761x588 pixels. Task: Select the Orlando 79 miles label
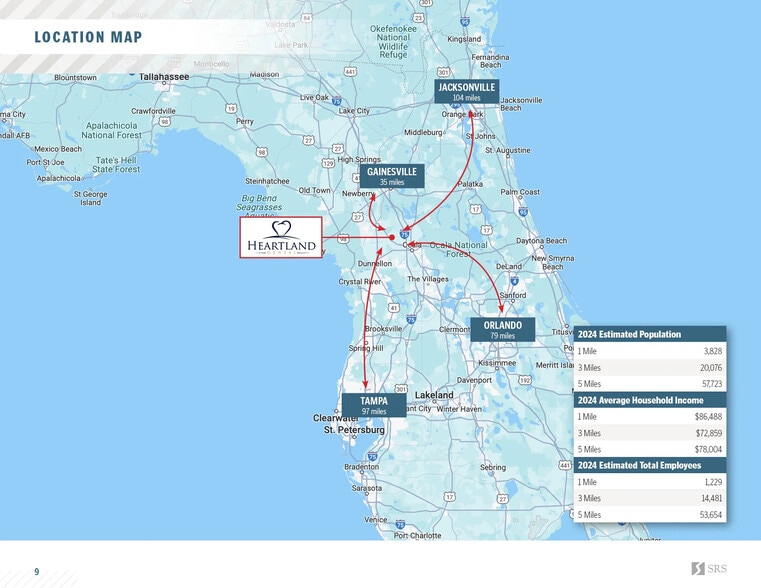502,329
